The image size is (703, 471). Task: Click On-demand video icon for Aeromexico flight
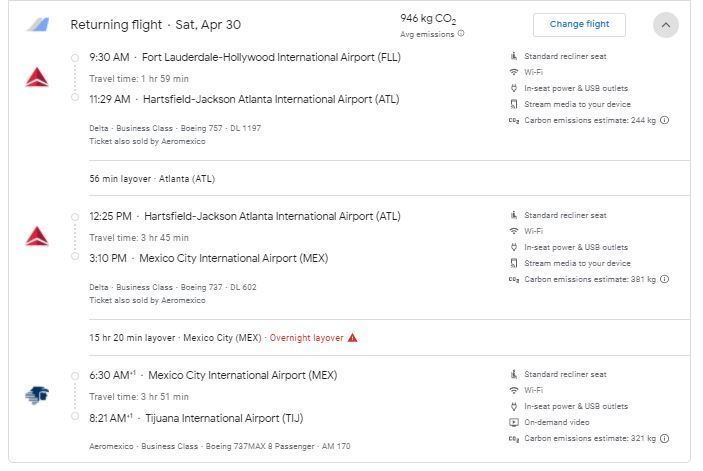[514, 422]
